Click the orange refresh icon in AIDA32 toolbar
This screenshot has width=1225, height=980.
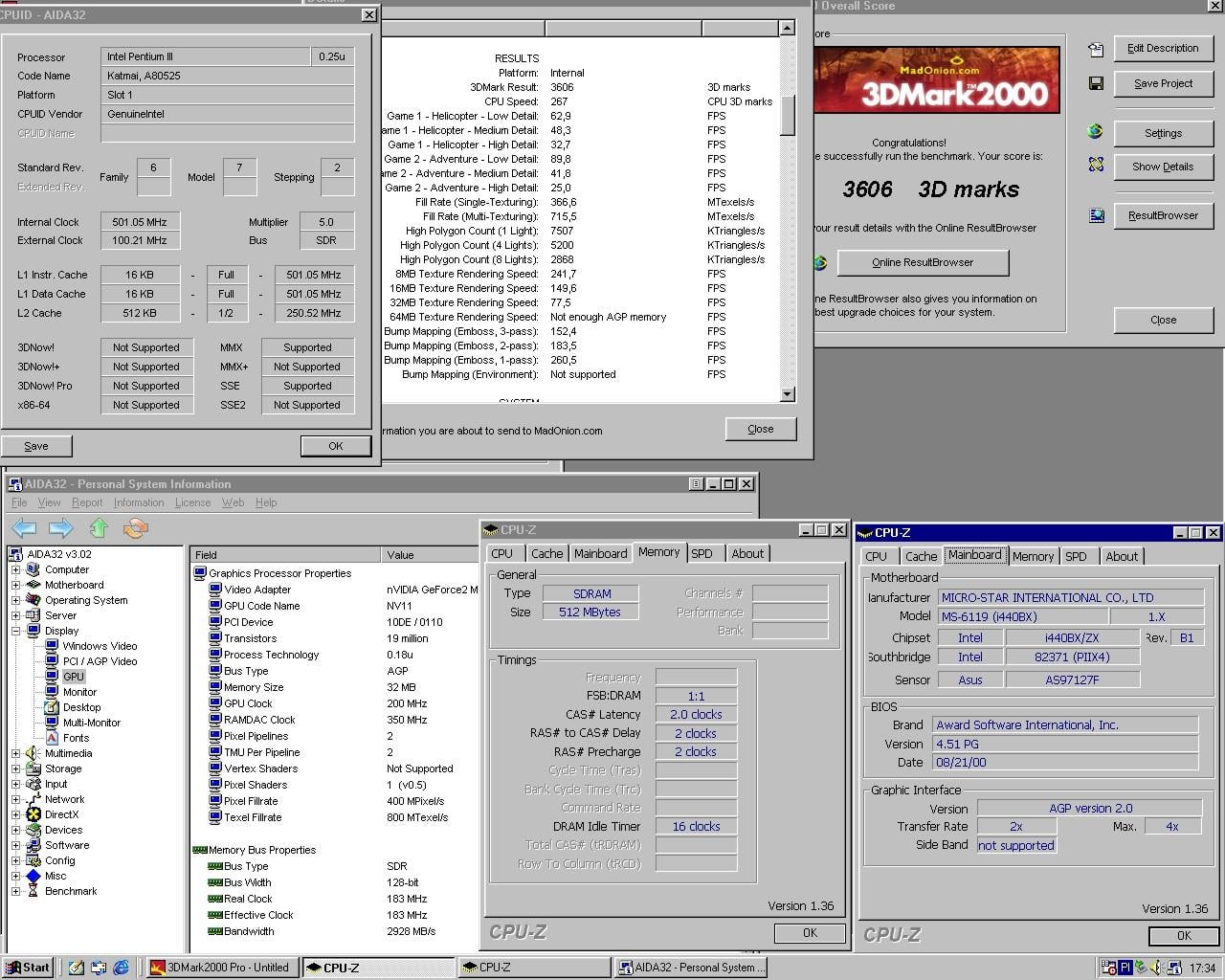click(134, 527)
